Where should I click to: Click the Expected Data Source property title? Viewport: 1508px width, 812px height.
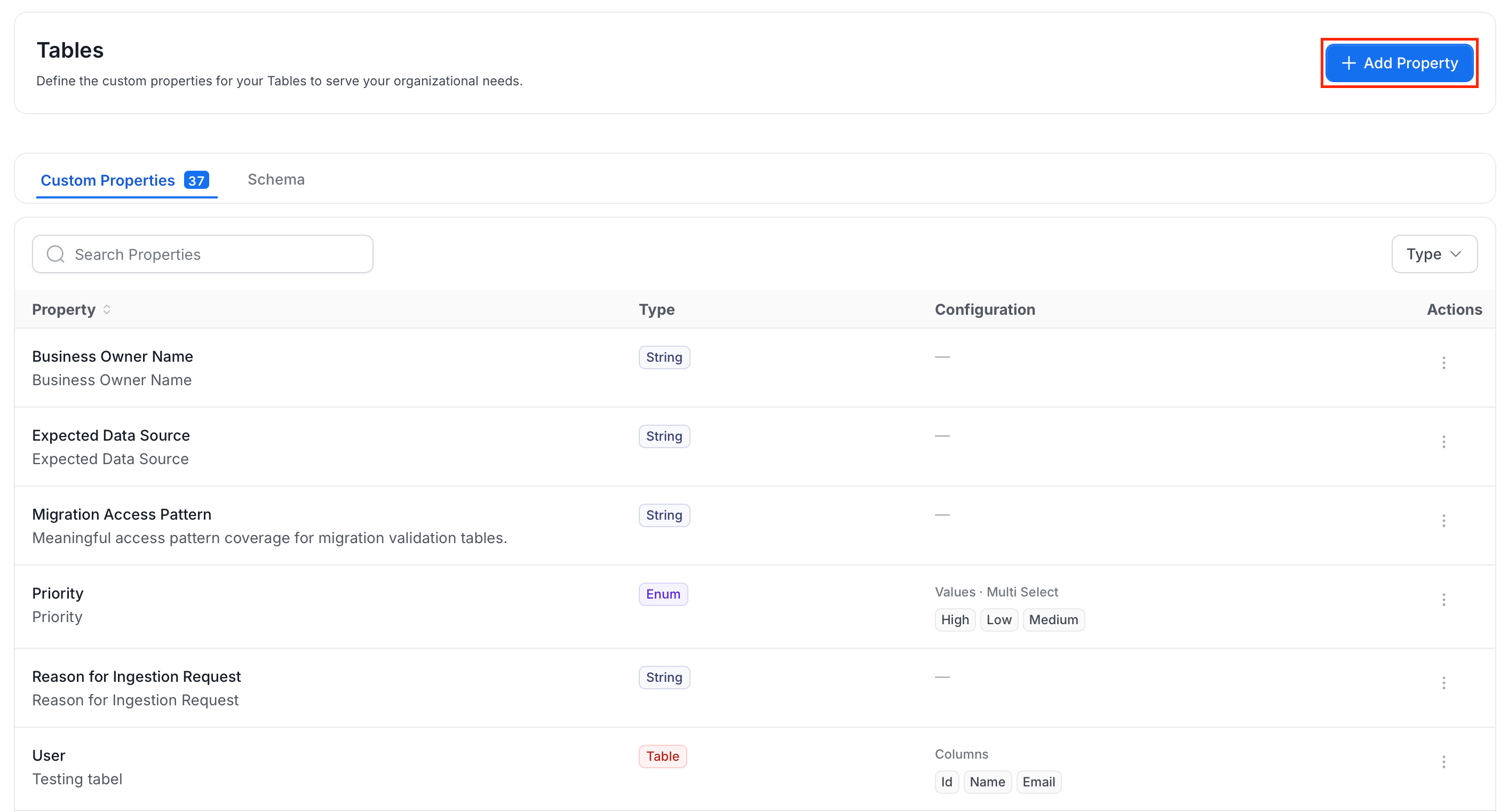[x=110, y=435]
